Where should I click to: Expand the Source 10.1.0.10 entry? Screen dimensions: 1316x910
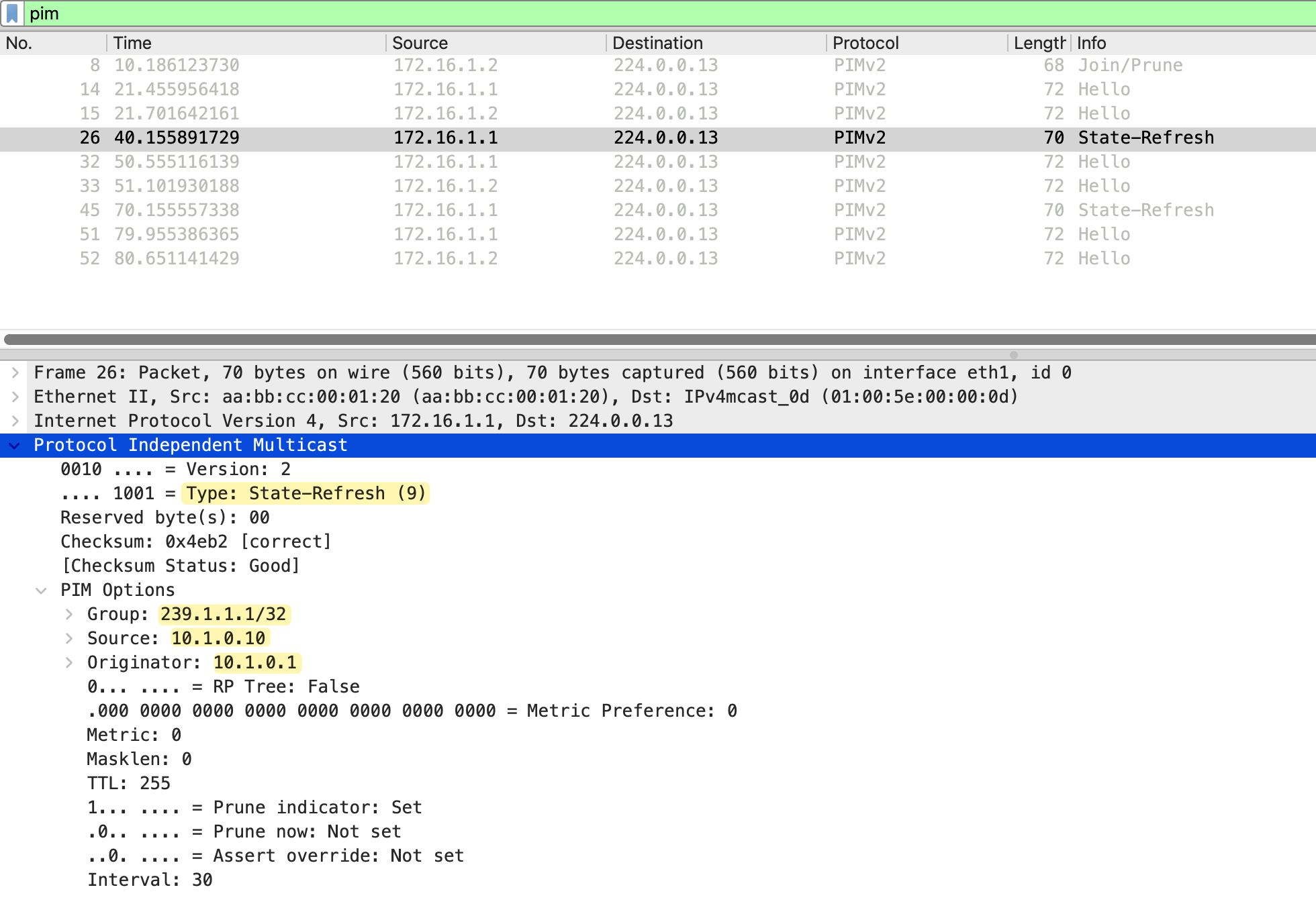click(x=68, y=638)
